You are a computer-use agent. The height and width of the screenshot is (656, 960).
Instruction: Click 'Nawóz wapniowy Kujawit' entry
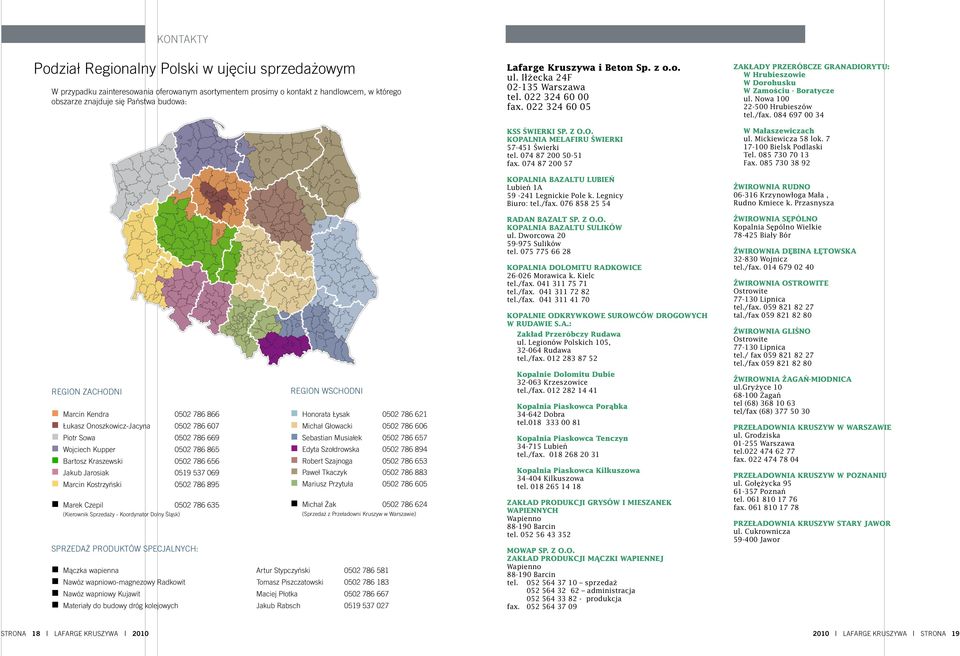pyautogui.click(x=102, y=594)
